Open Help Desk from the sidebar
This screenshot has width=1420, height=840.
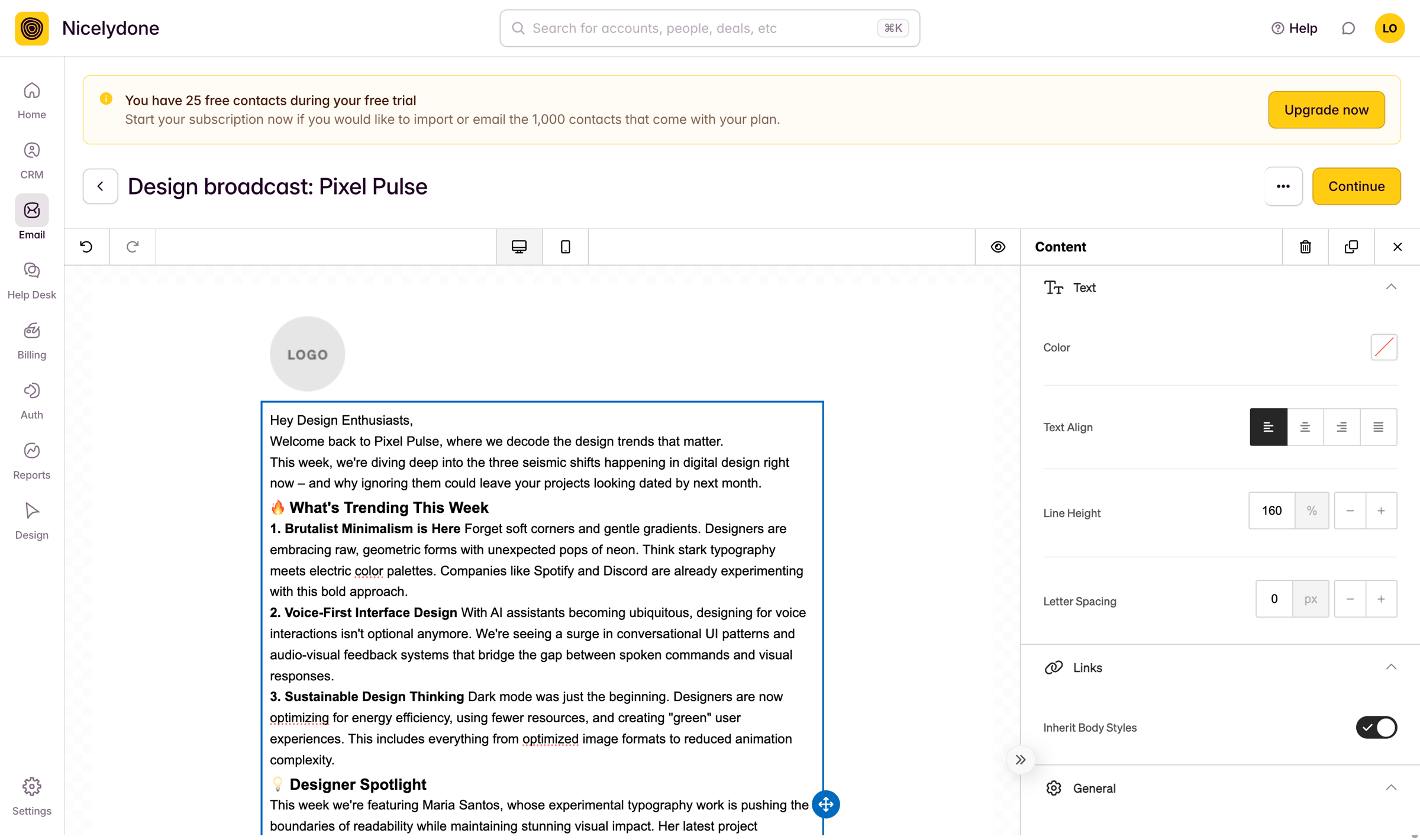pos(32,281)
